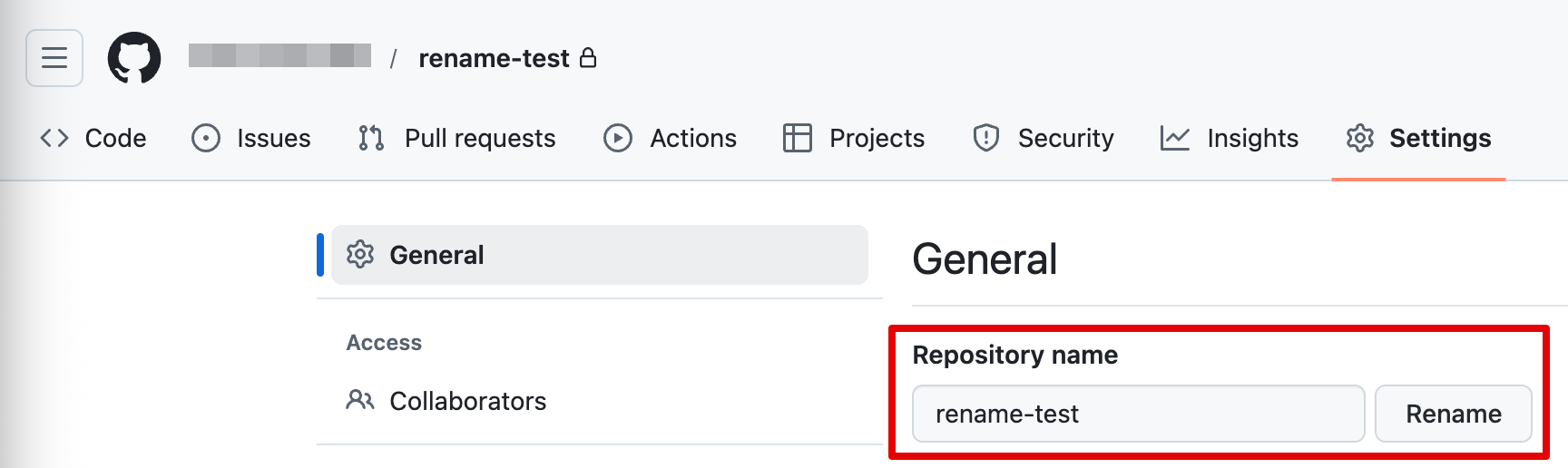Open the Insights tab

coord(1252,138)
